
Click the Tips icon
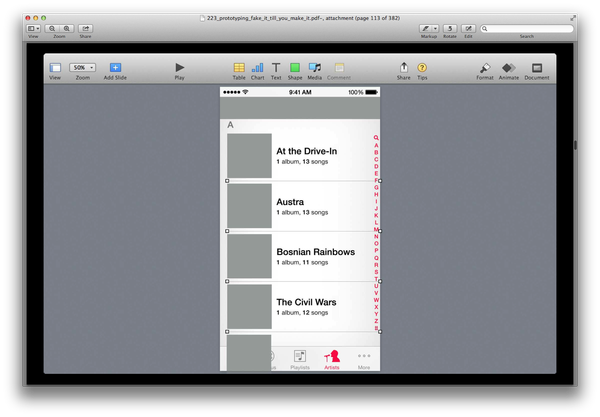click(x=422, y=68)
